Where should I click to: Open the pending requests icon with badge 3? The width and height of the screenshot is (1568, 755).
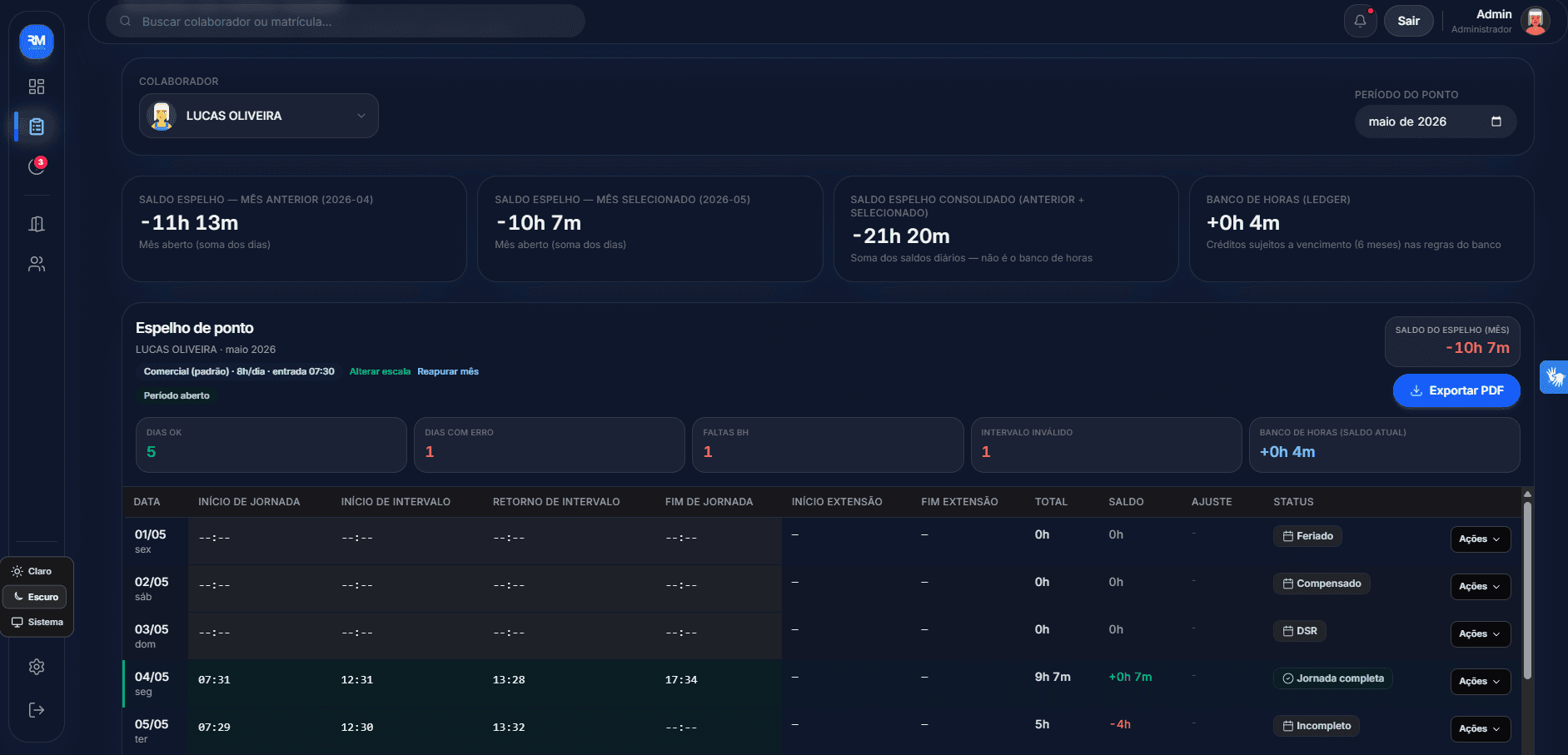[x=37, y=166]
